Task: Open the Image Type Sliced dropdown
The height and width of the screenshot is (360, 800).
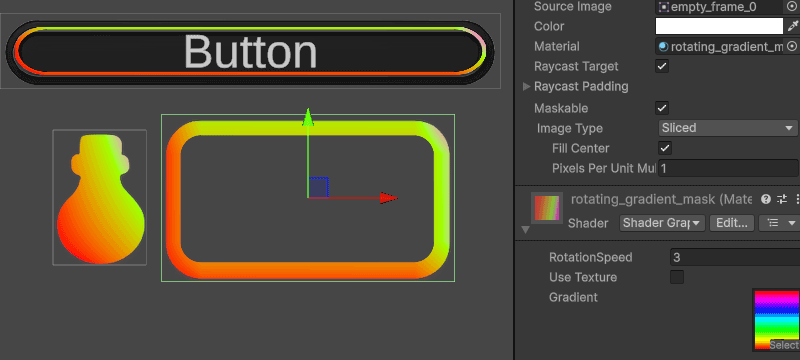Action: pos(728,128)
